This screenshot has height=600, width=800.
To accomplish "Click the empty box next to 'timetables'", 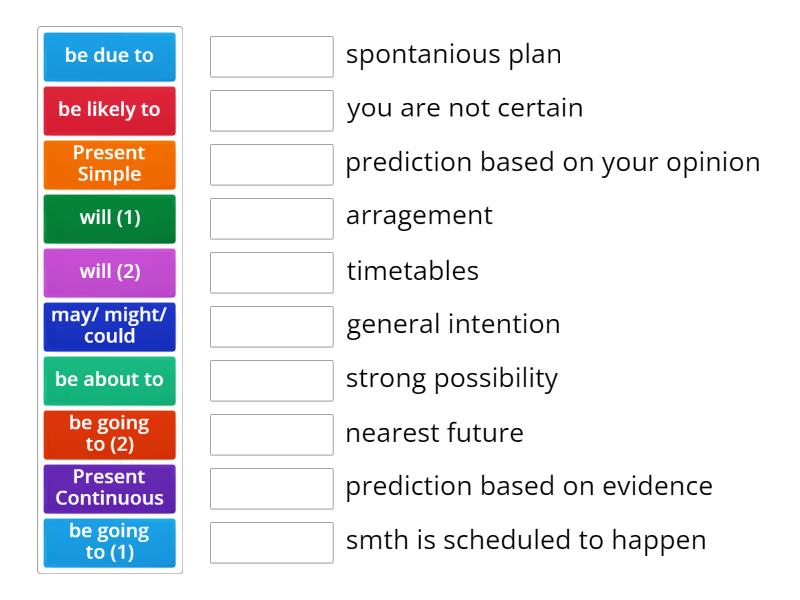I will click(271, 272).
